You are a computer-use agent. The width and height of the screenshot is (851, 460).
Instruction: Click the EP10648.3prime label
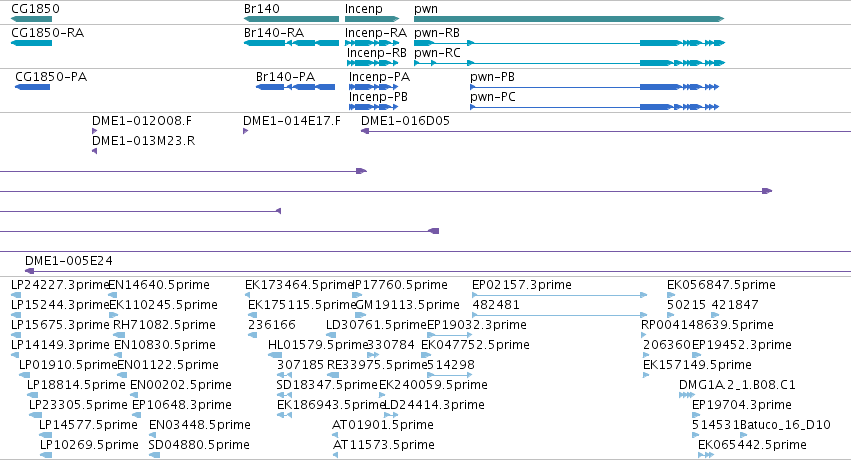click(x=182, y=405)
